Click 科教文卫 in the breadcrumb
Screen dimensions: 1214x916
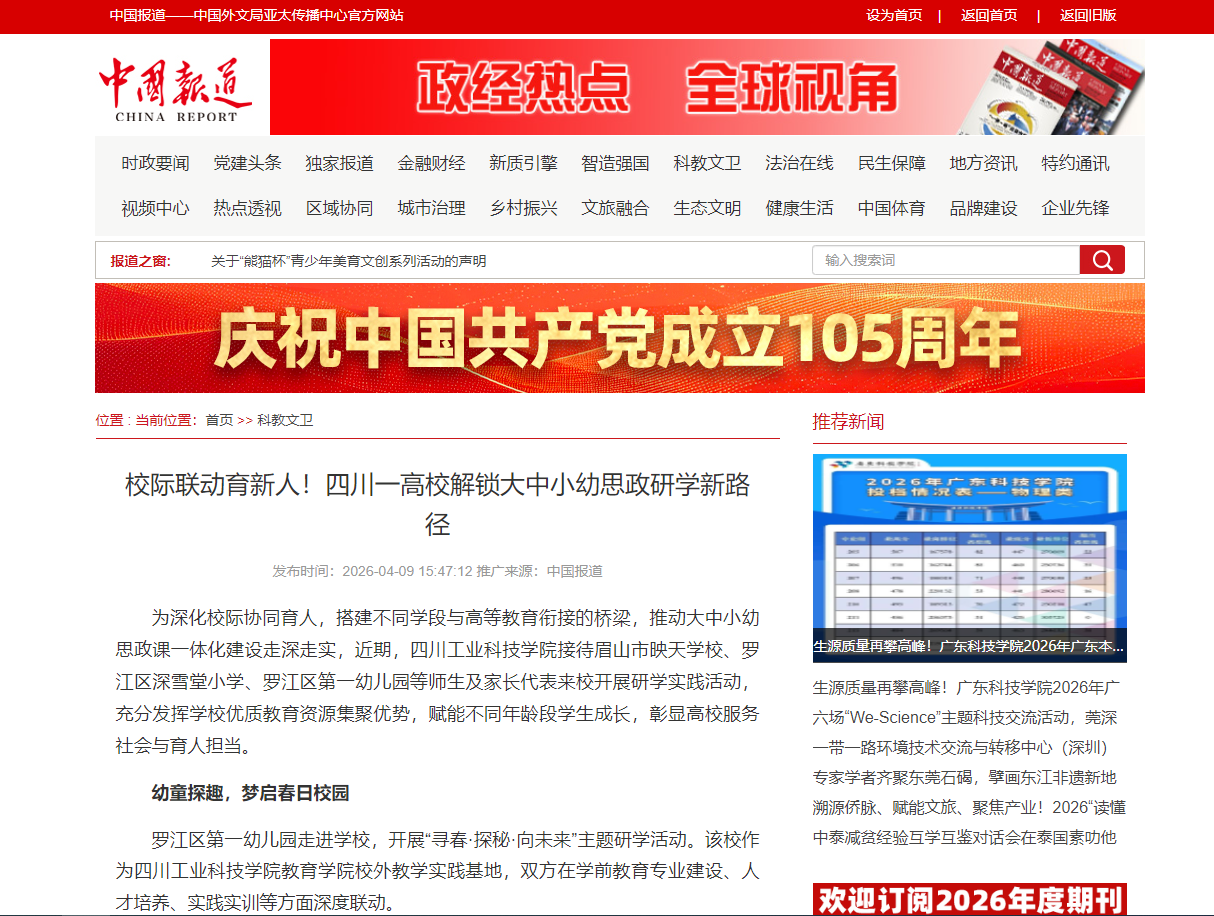click(285, 420)
